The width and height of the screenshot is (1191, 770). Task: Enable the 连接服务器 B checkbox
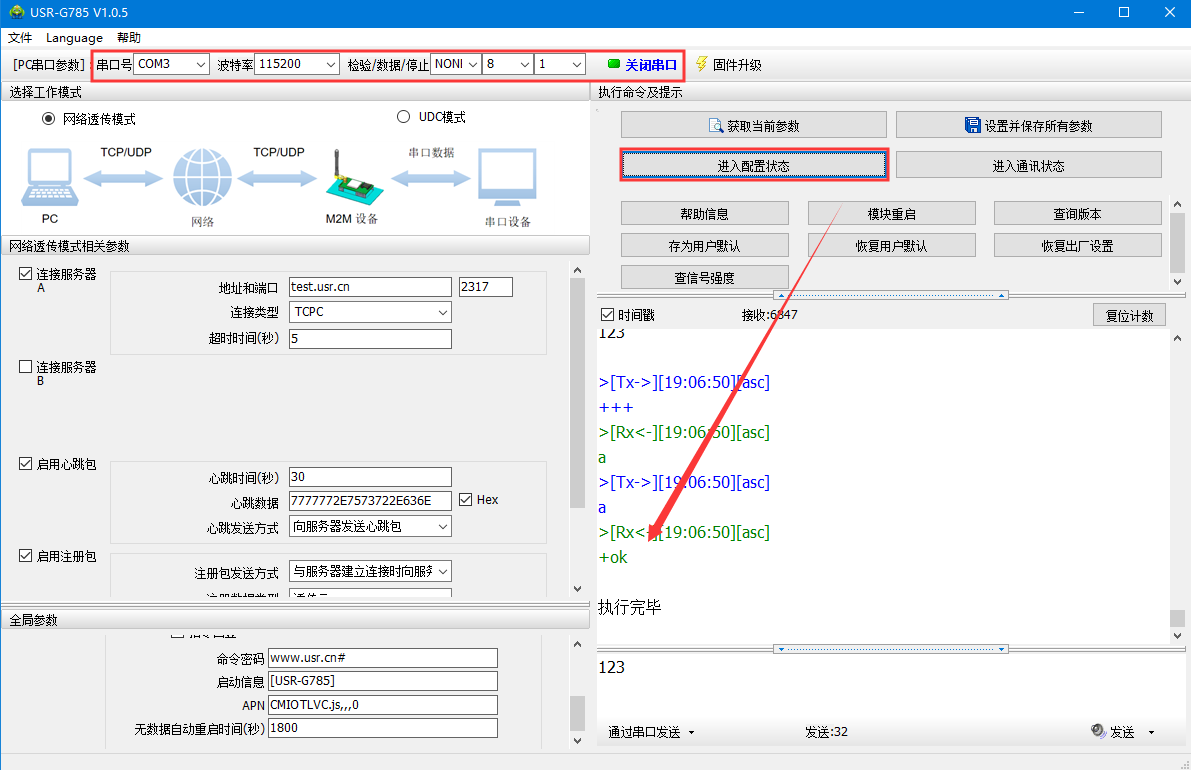[x=26, y=367]
